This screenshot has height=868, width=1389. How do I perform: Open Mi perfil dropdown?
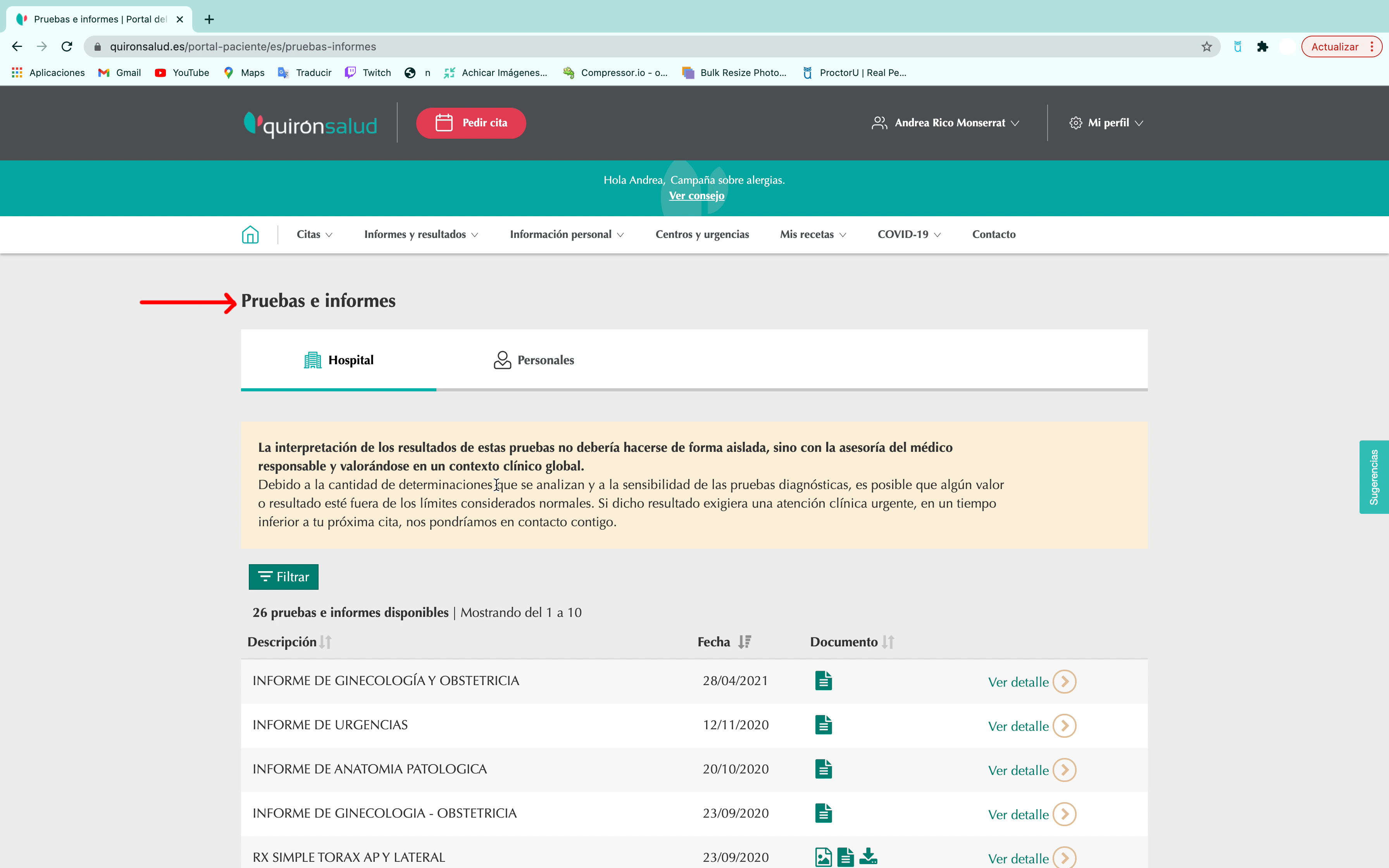[x=1106, y=123]
